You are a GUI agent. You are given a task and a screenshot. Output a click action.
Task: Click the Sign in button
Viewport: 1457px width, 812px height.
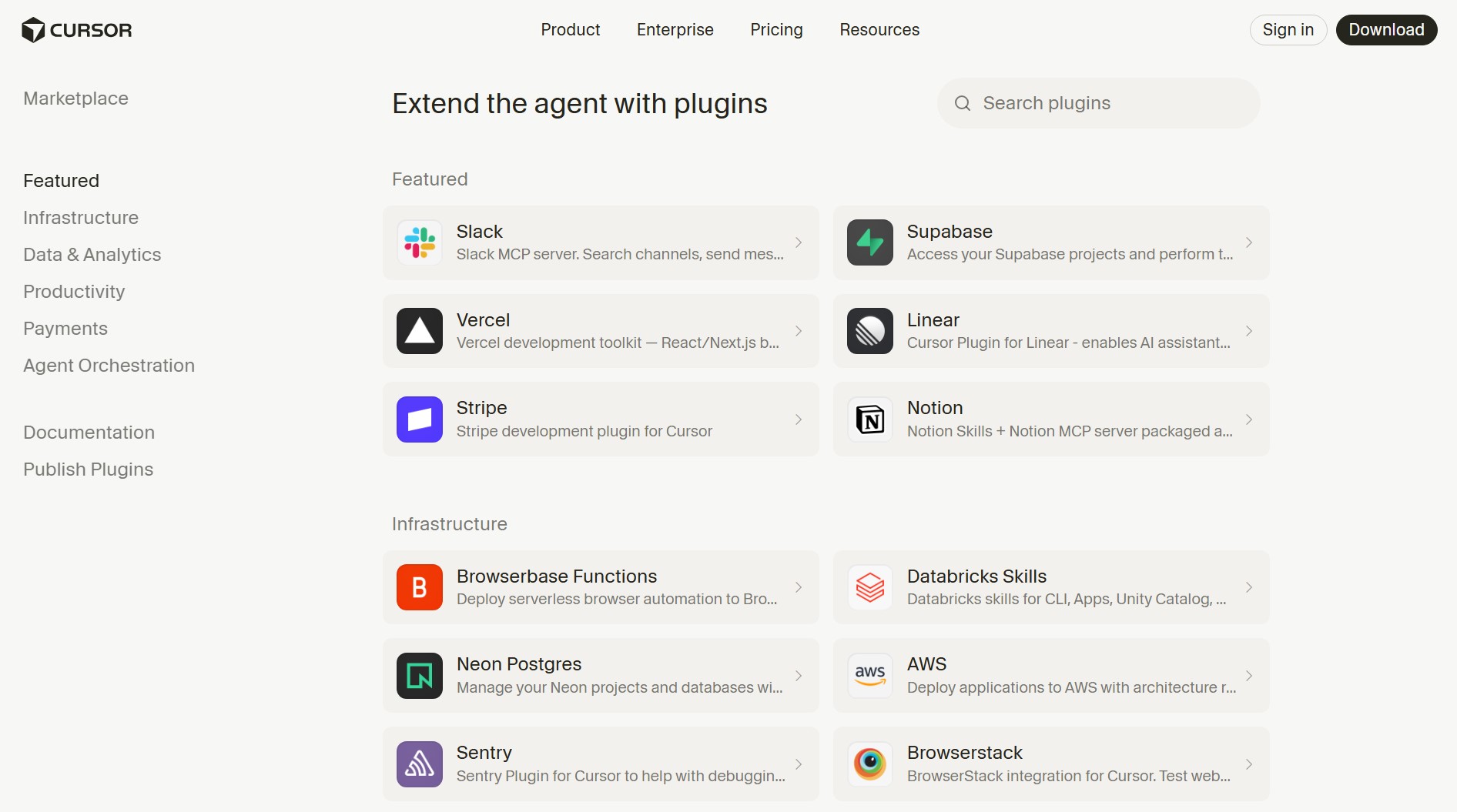1288,30
